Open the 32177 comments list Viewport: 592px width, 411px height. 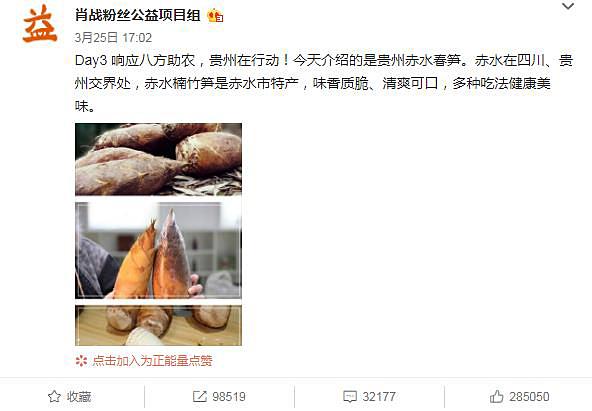click(379, 397)
